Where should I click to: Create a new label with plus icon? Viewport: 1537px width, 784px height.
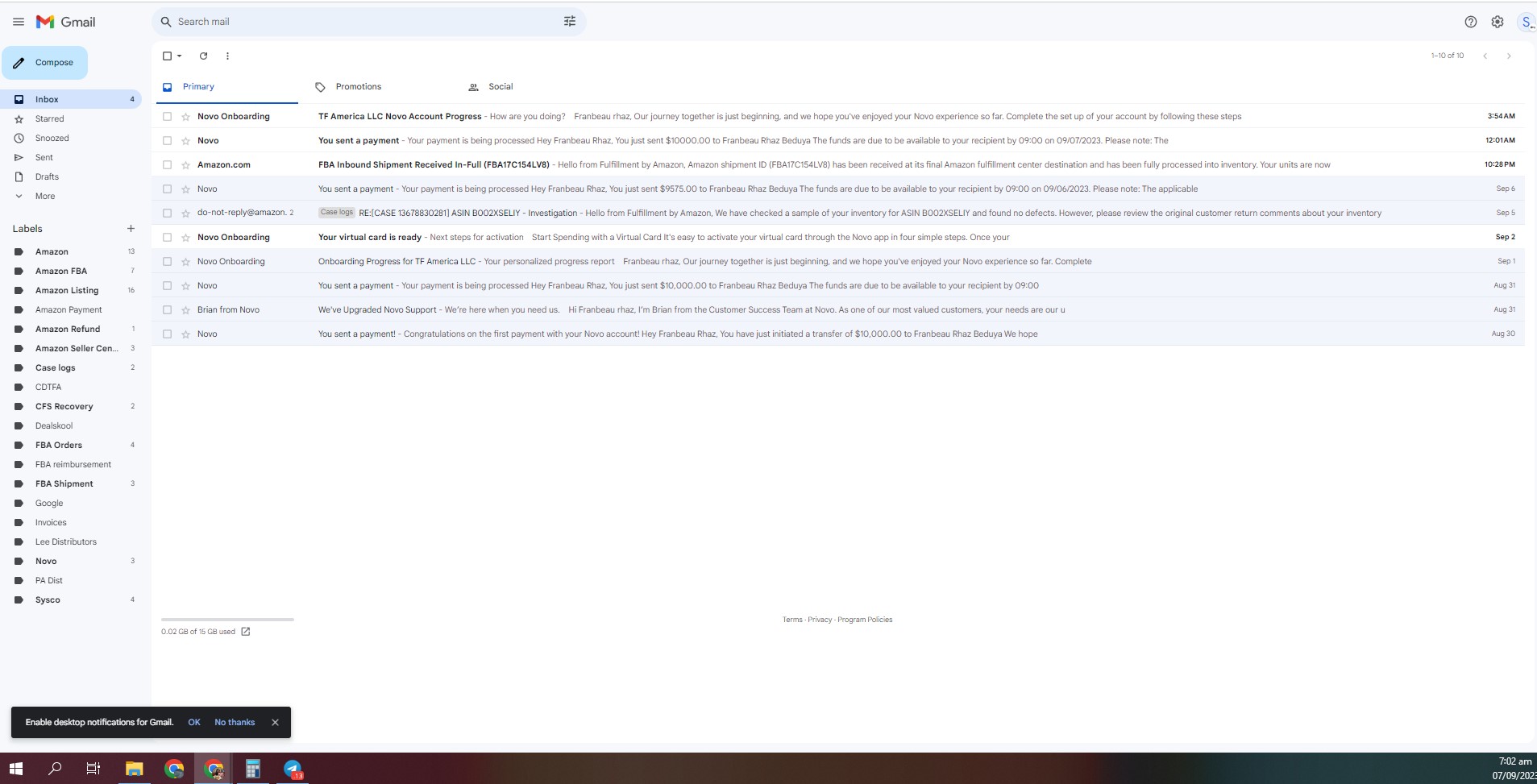131,229
